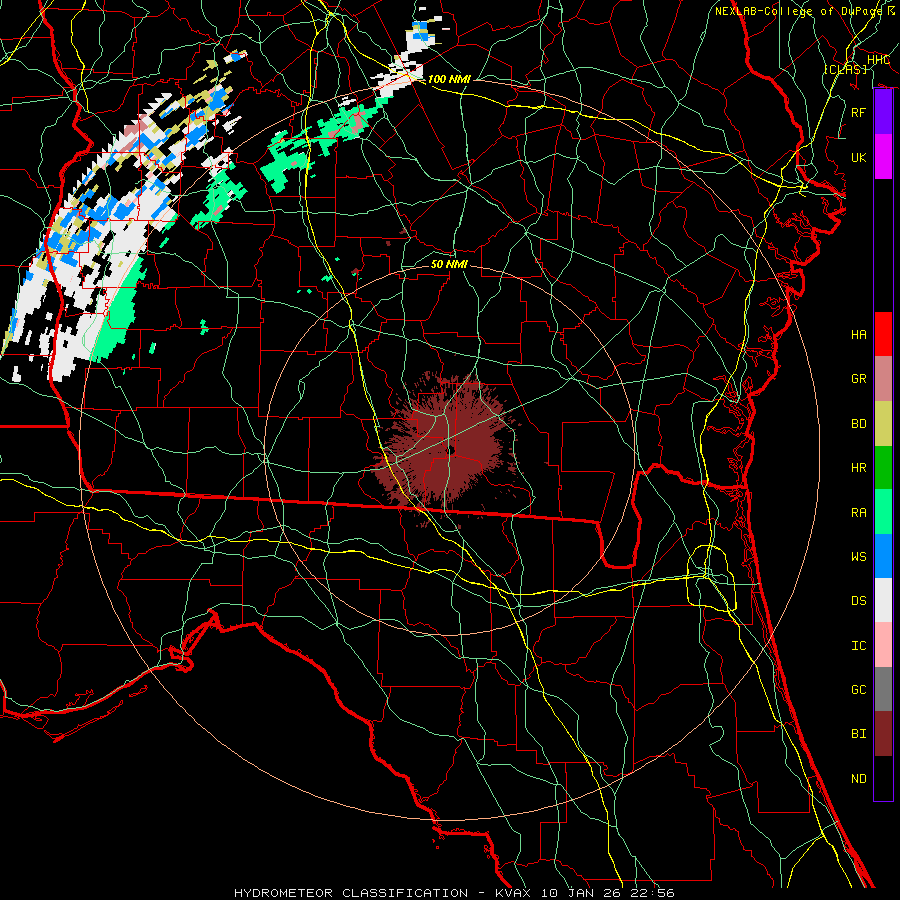
Task: Click the "DS" legend label
Action: (x=859, y=601)
